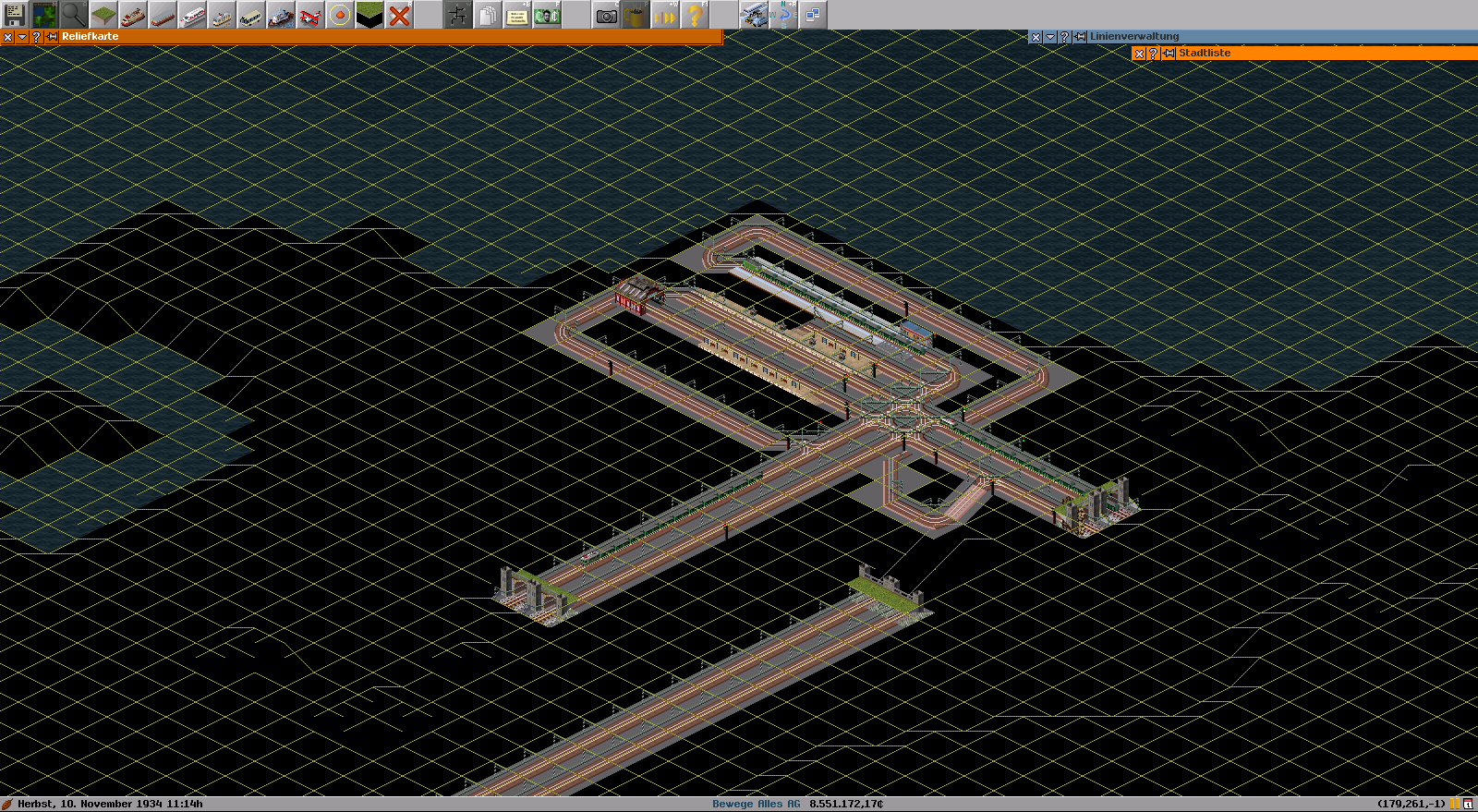Open the bus road tools menu
This screenshot has width=1478, height=812.
coord(251,15)
